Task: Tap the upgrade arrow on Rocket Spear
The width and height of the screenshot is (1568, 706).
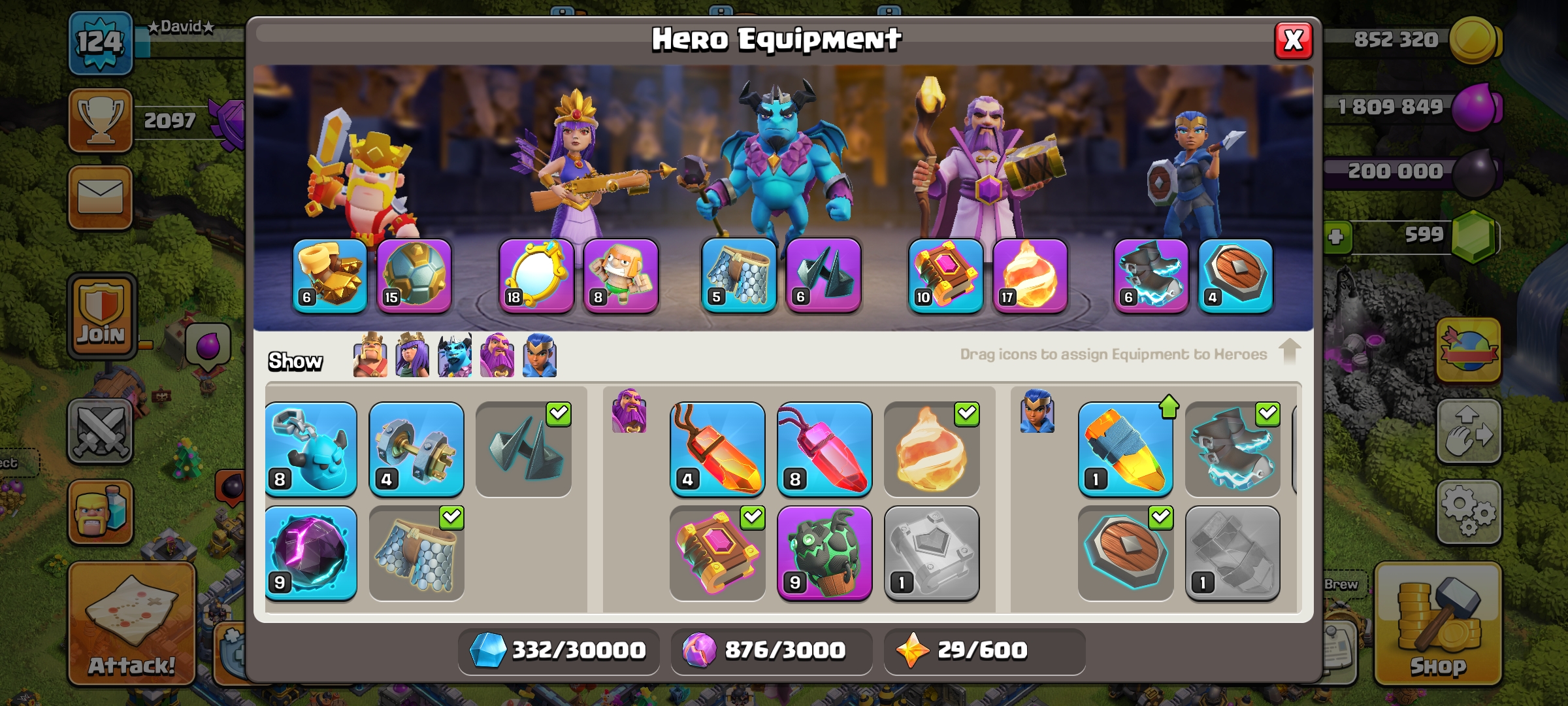Action: (x=1169, y=407)
